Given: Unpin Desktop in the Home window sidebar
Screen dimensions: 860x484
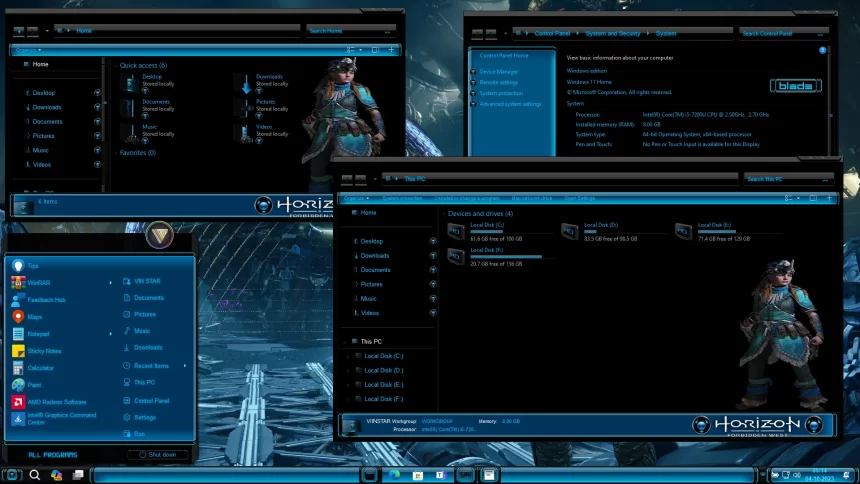Looking at the screenshot, I should (x=97, y=93).
